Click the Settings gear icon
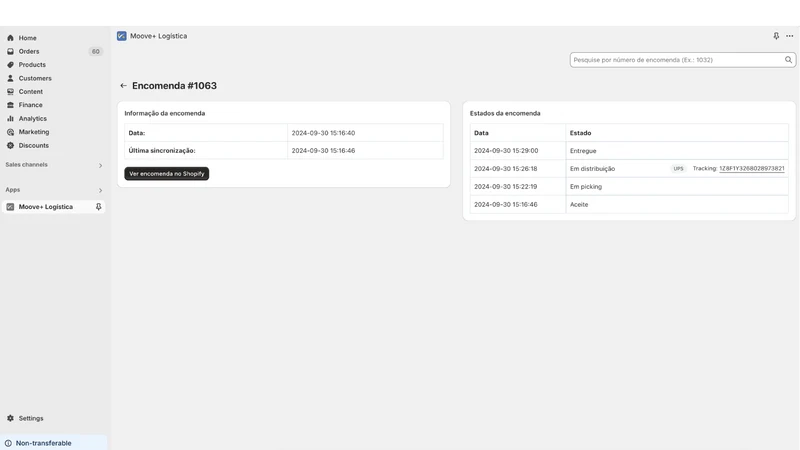Screen dimensions: 800x450 click(x=10, y=418)
